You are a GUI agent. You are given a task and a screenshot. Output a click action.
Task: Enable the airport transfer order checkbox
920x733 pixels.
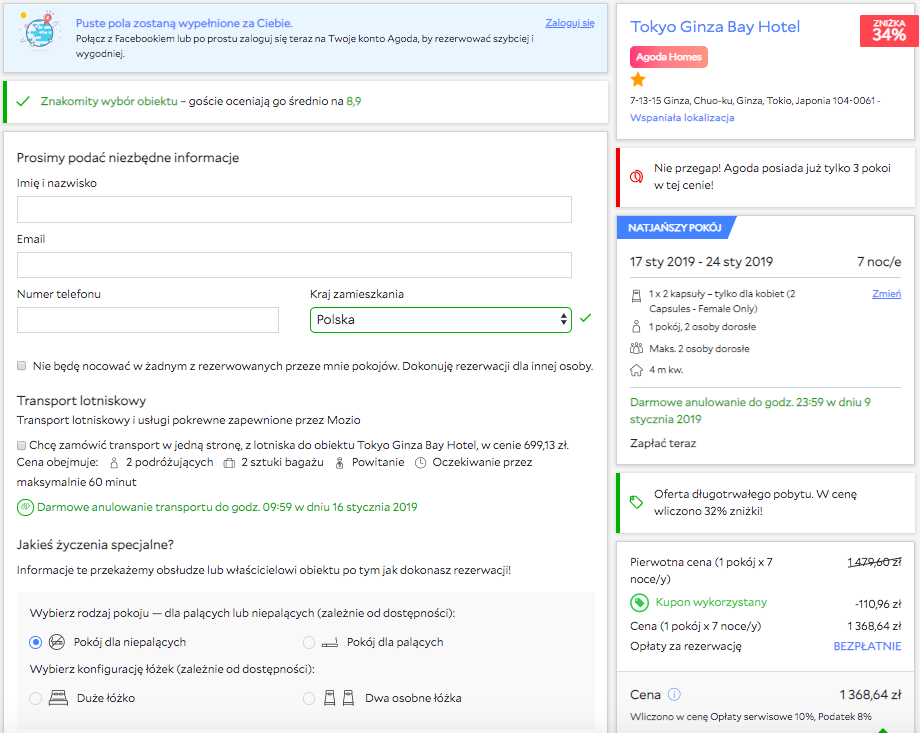tap(22, 445)
